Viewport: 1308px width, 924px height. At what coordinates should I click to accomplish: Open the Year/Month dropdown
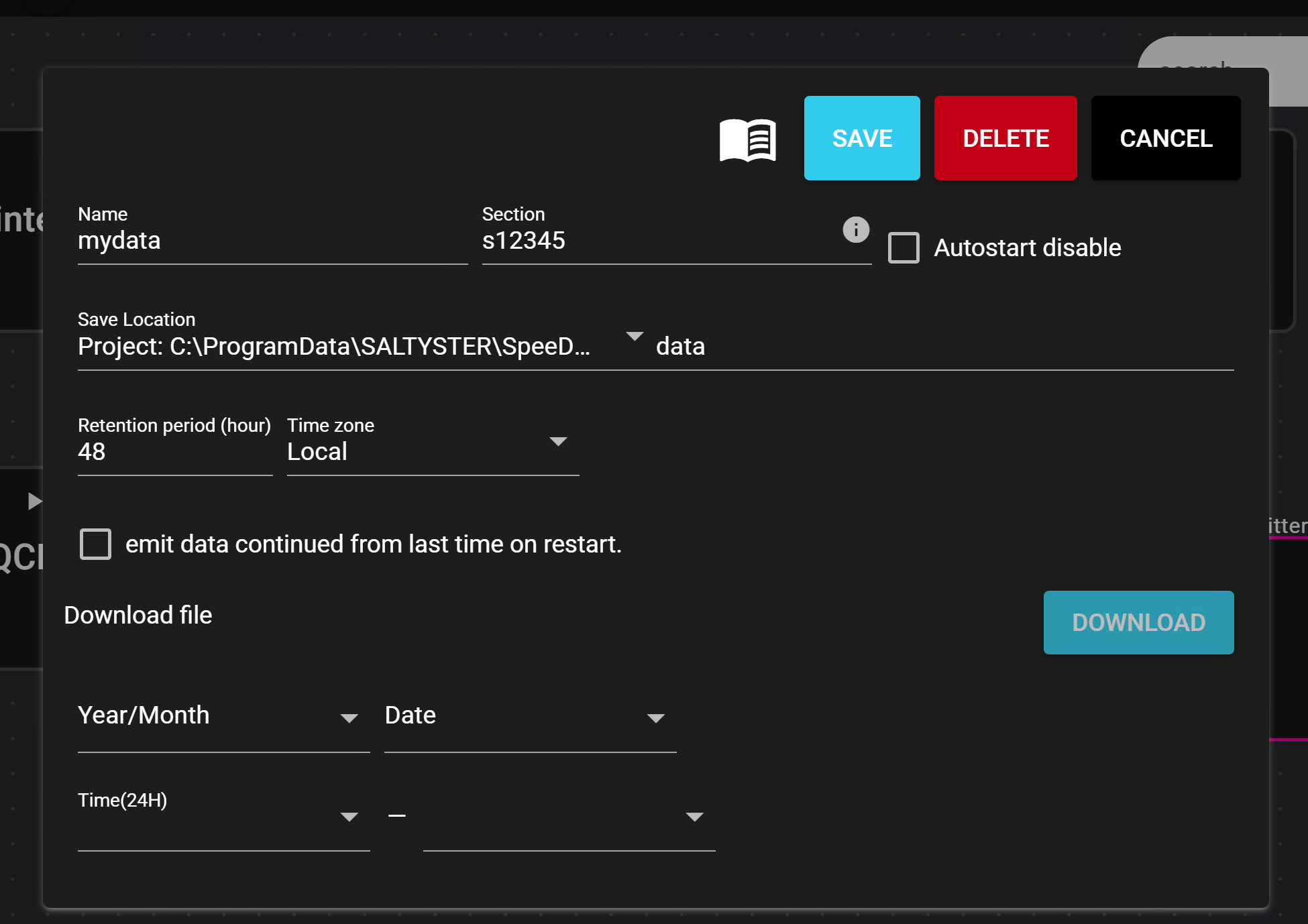pos(349,718)
